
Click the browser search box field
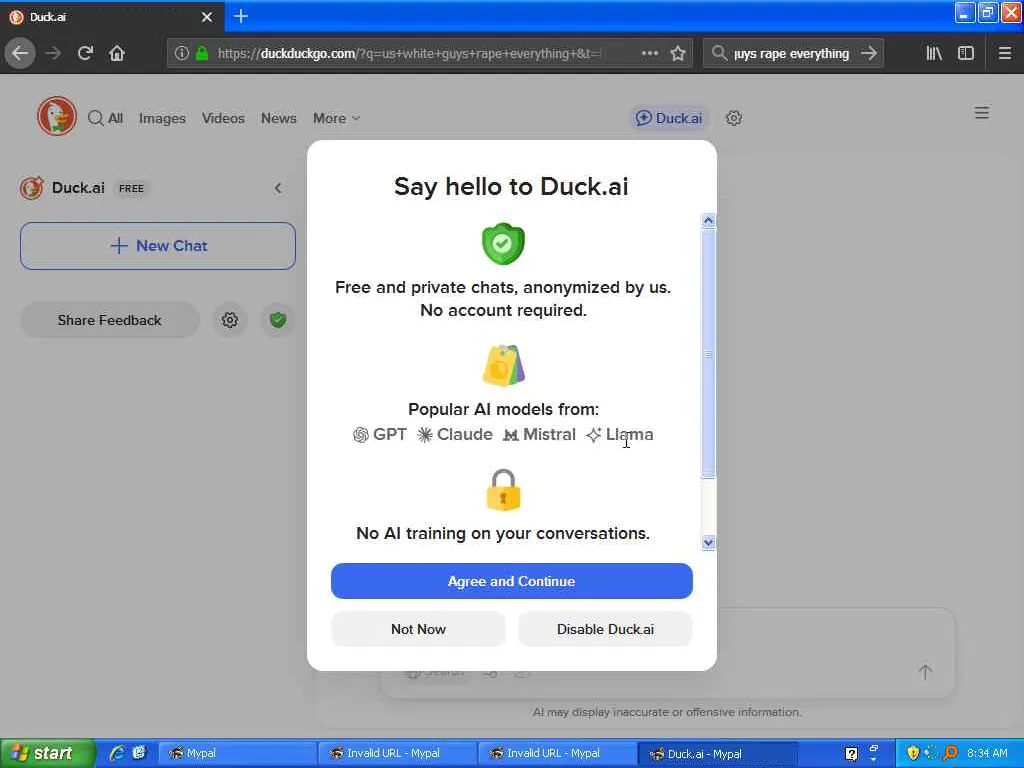[x=791, y=53]
